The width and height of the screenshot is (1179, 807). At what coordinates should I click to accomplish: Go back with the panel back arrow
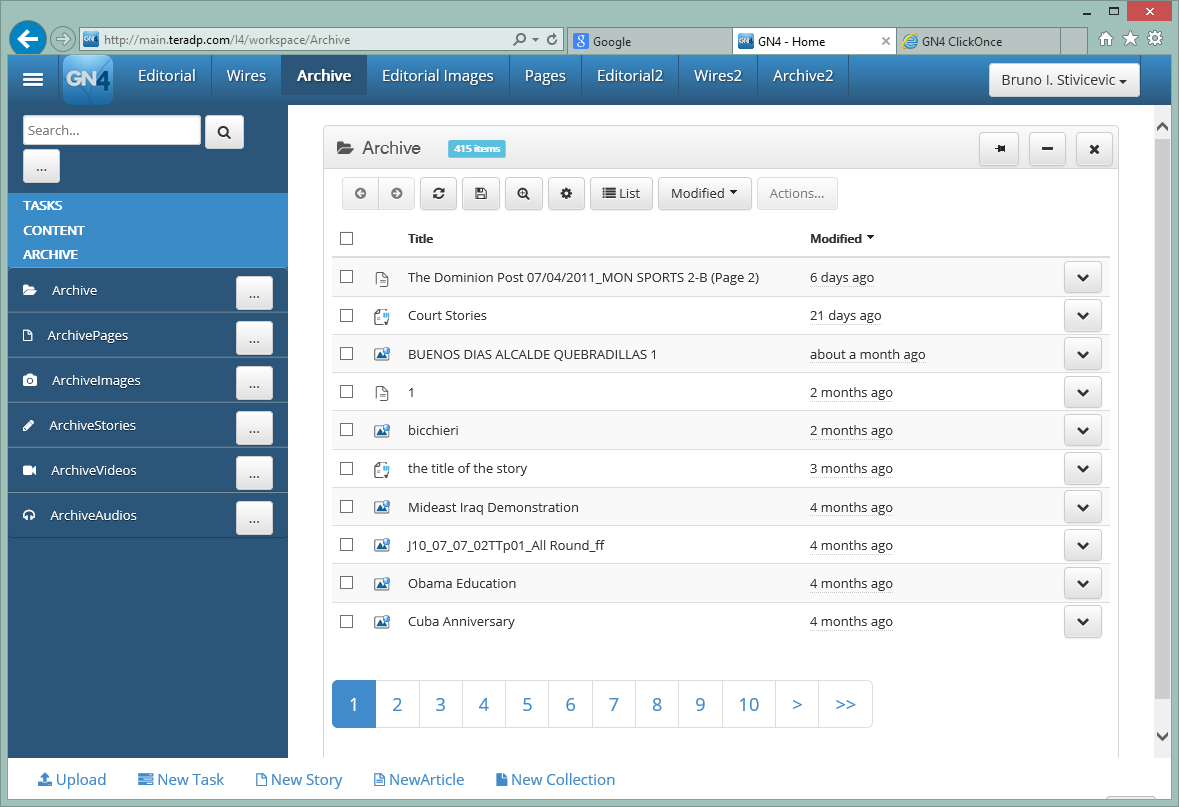tap(360, 193)
